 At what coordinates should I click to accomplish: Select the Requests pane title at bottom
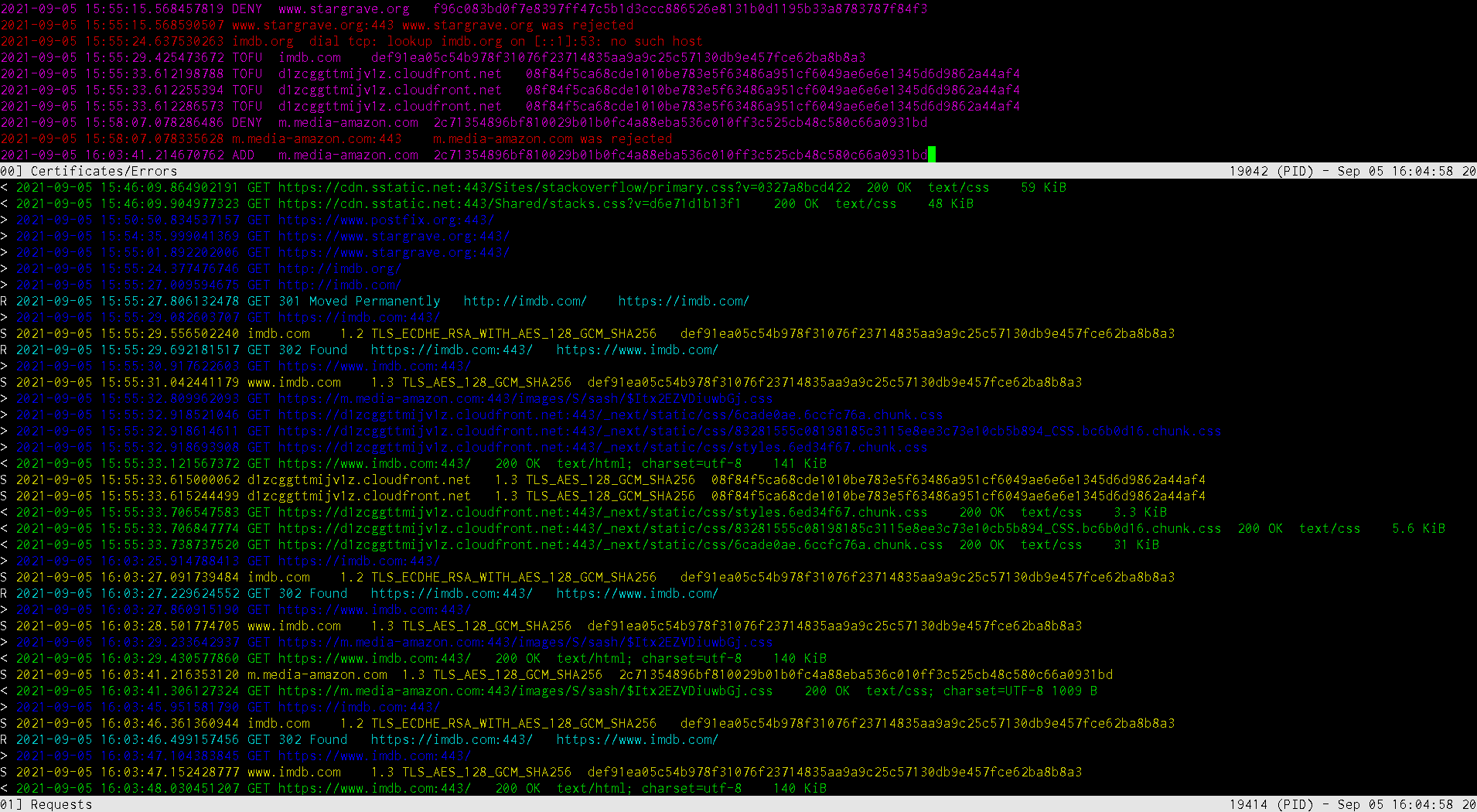[61, 804]
